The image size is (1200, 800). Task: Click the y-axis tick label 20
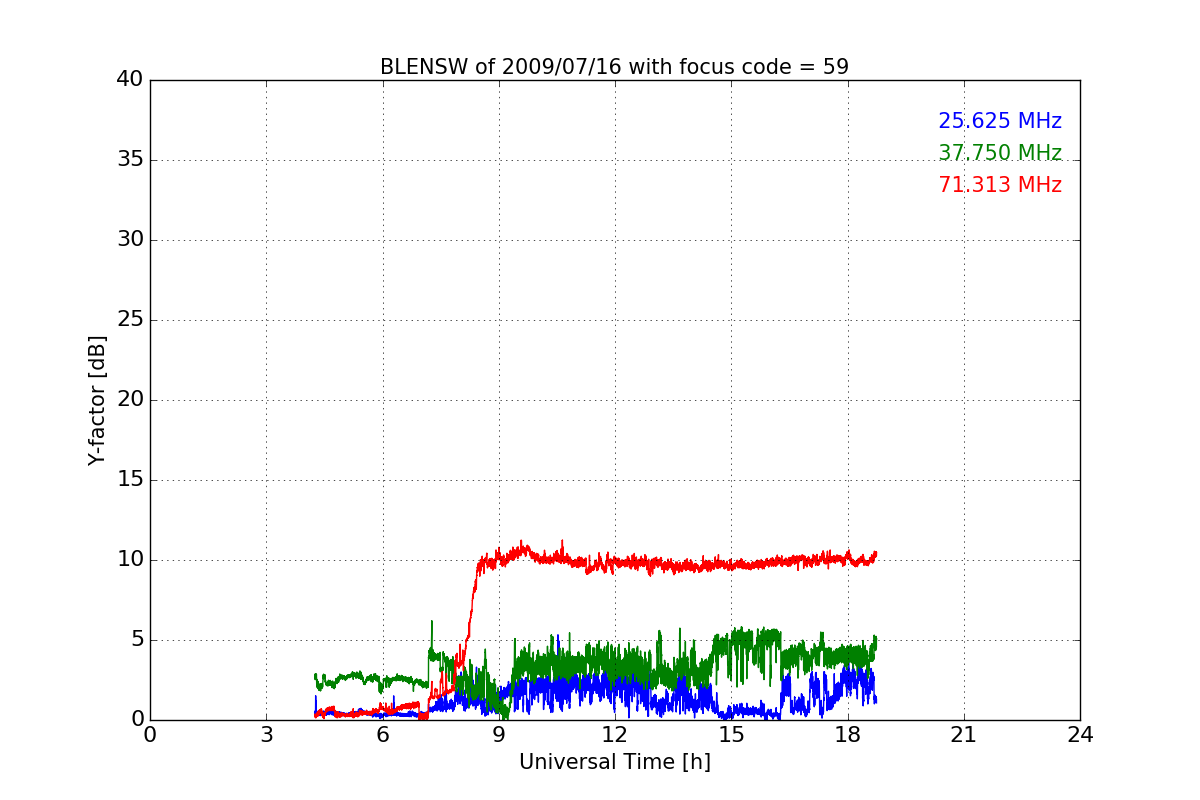[x=130, y=400]
